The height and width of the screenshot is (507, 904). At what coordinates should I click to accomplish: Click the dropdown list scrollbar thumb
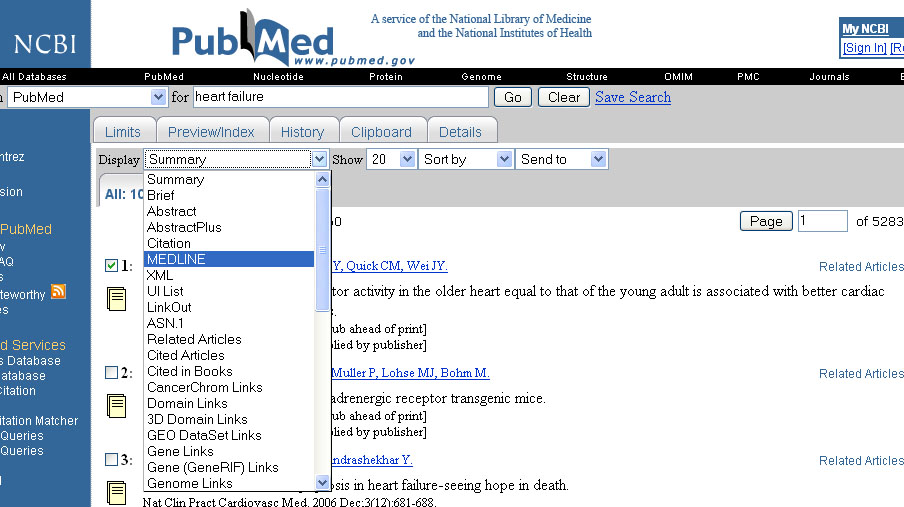tap(322, 249)
